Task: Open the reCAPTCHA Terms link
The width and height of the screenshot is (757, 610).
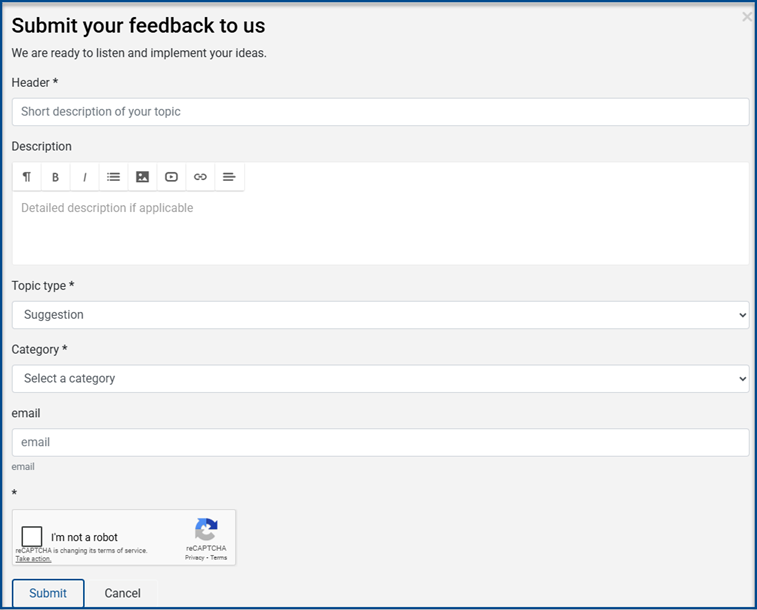Action: pyautogui.click(x=218, y=557)
